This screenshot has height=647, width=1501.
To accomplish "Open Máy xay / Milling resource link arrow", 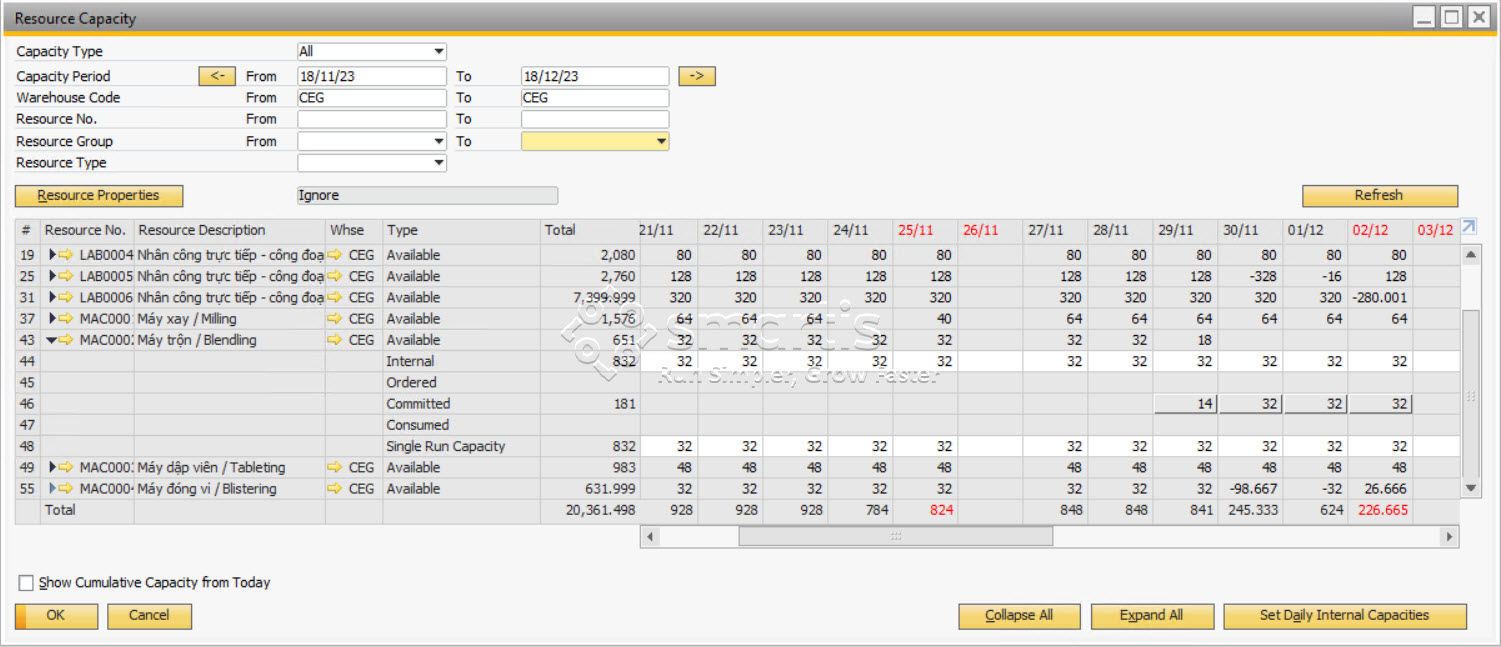I will click(67, 319).
